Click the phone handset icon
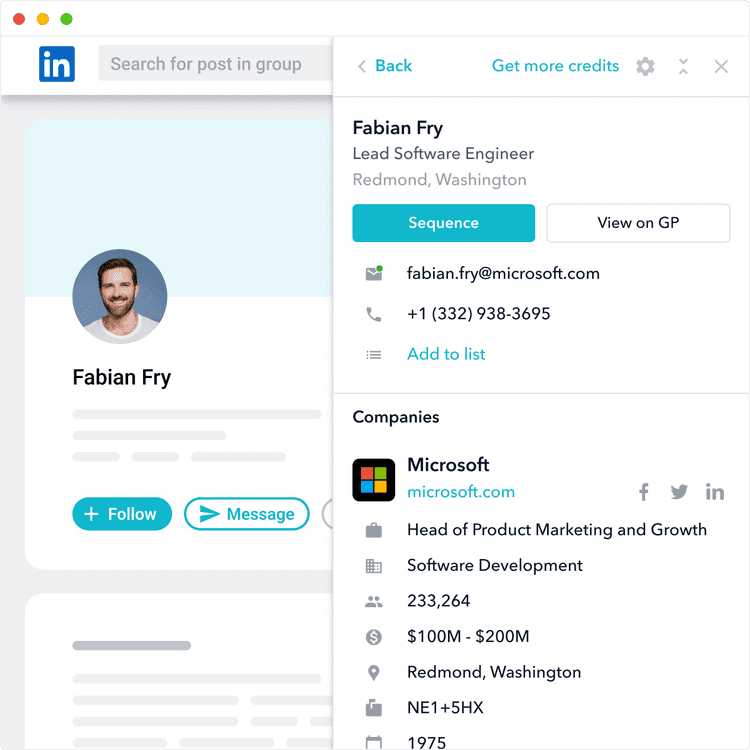This screenshot has width=750, height=750. pos(374,314)
